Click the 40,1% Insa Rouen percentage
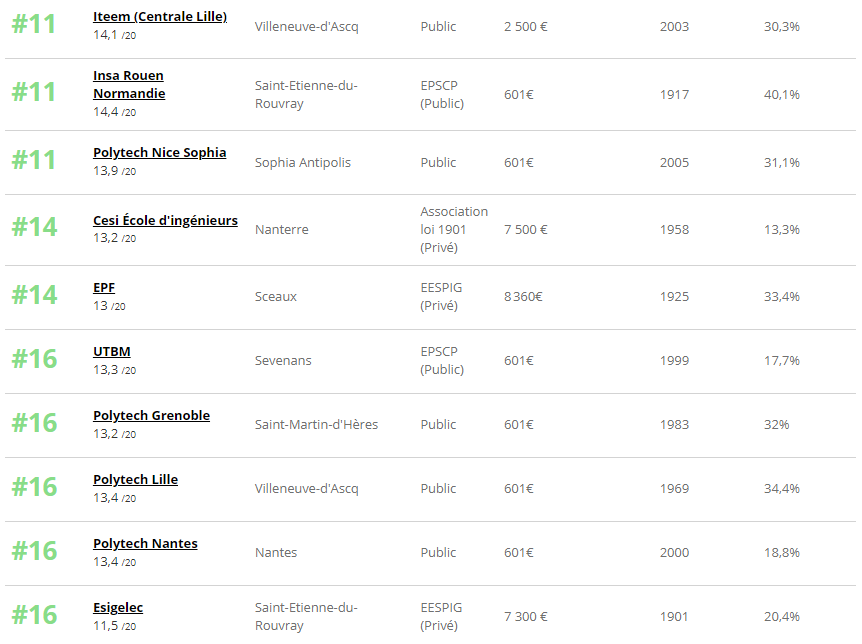Screen dimensions: 862x644 coord(781,95)
